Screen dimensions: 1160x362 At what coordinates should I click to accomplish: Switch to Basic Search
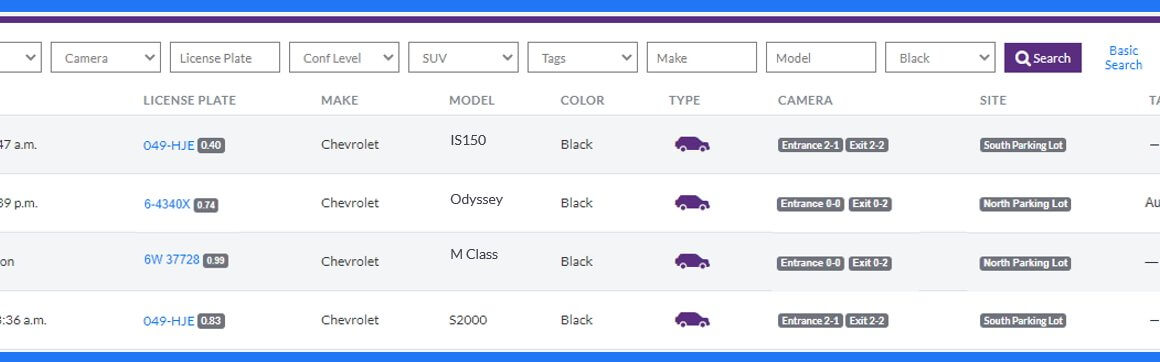[x=1123, y=58]
